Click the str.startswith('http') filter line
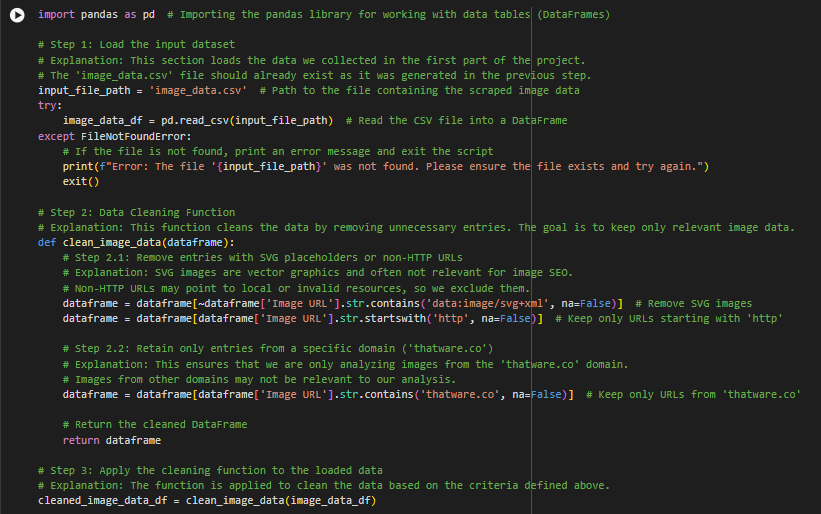 [423, 319]
